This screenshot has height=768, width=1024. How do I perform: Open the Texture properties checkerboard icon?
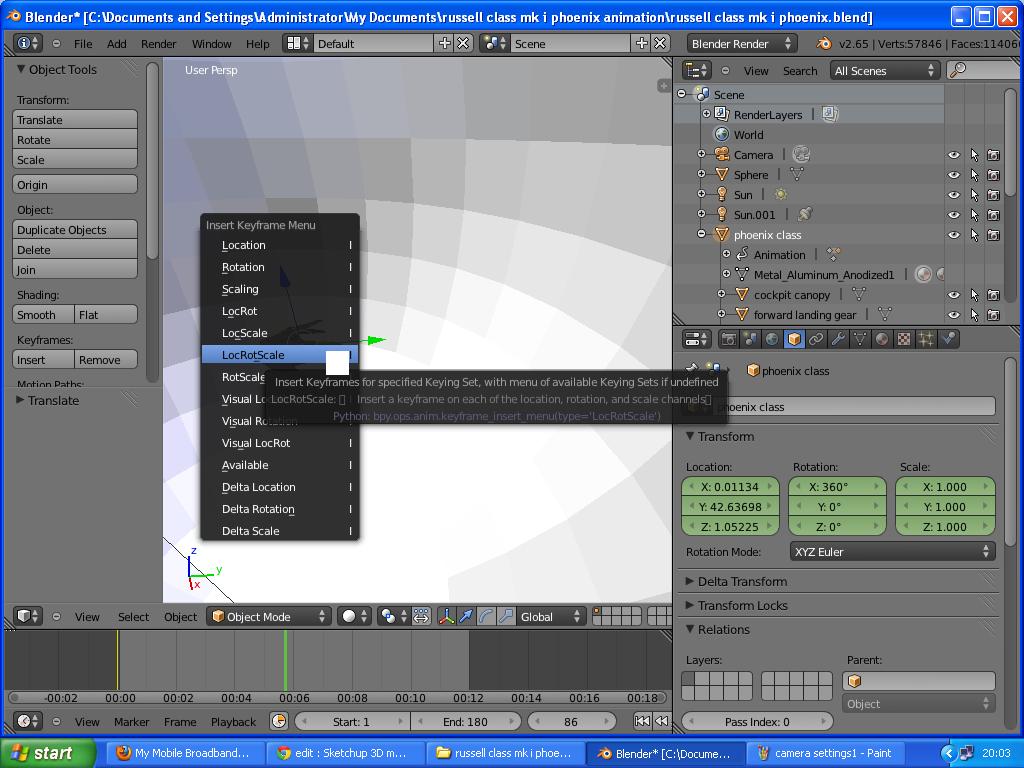[904, 339]
